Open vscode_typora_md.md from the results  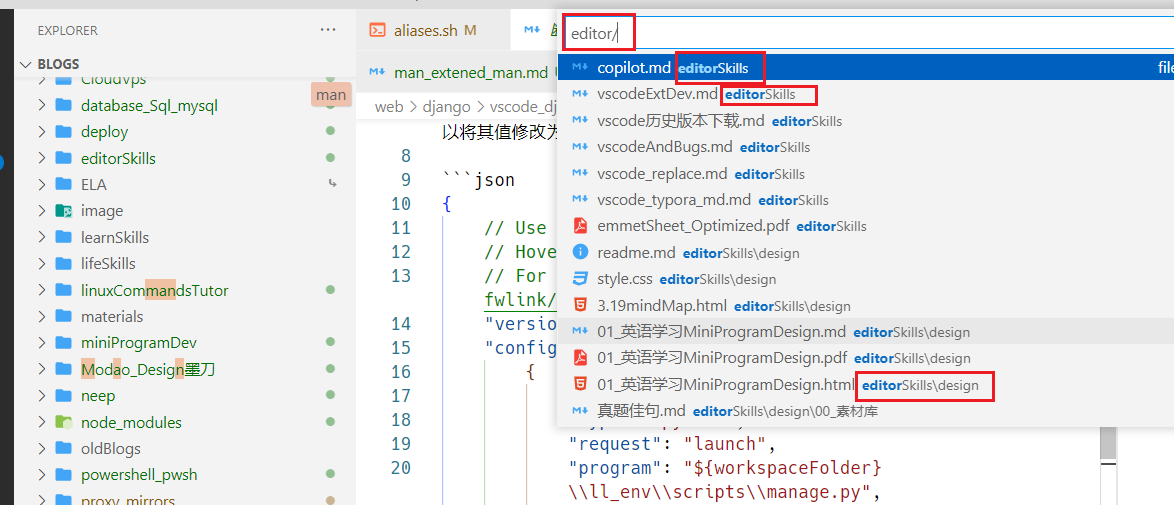(866, 200)
